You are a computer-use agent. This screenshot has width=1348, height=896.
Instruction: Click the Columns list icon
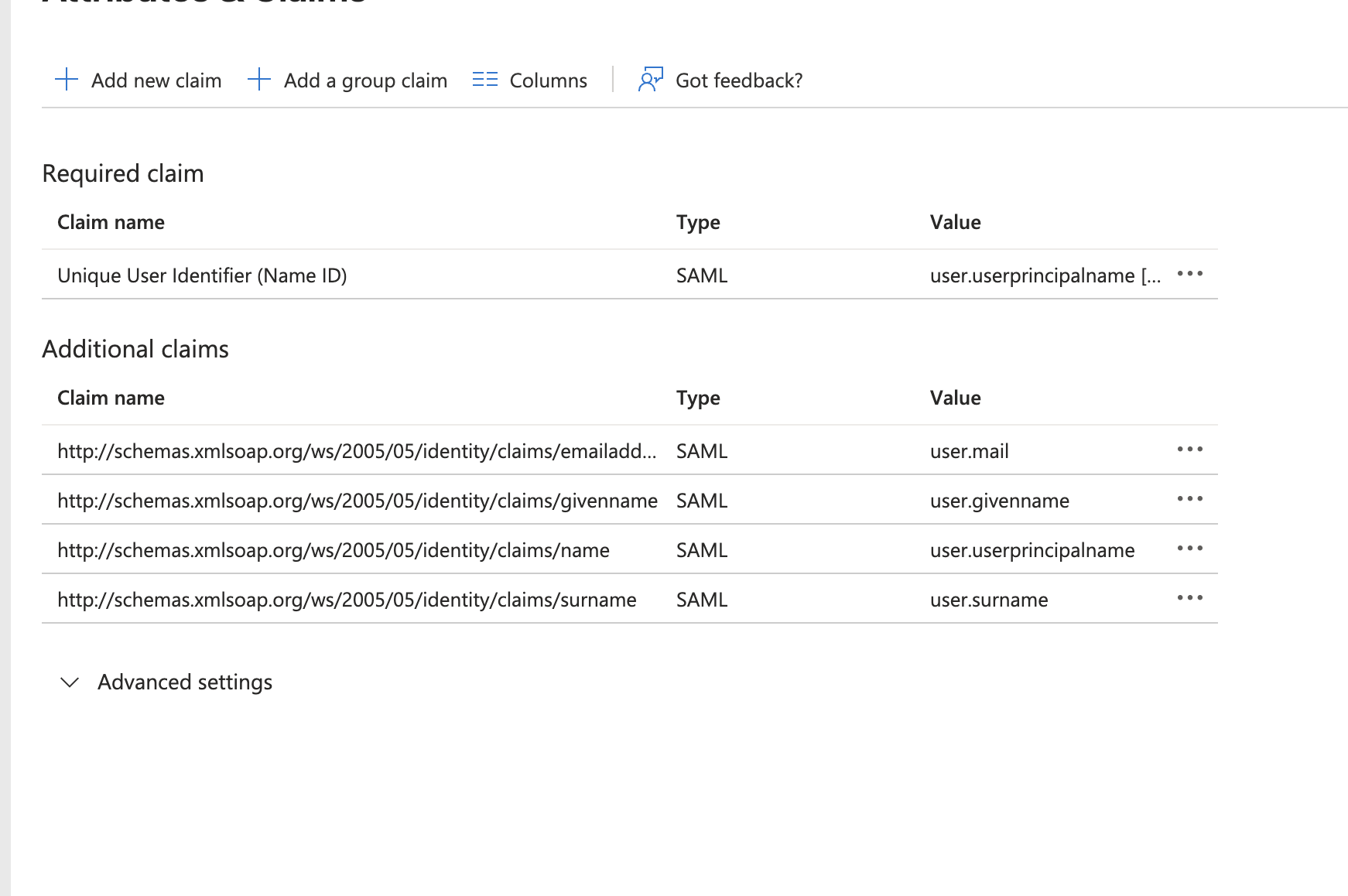[x=485, y=80]
